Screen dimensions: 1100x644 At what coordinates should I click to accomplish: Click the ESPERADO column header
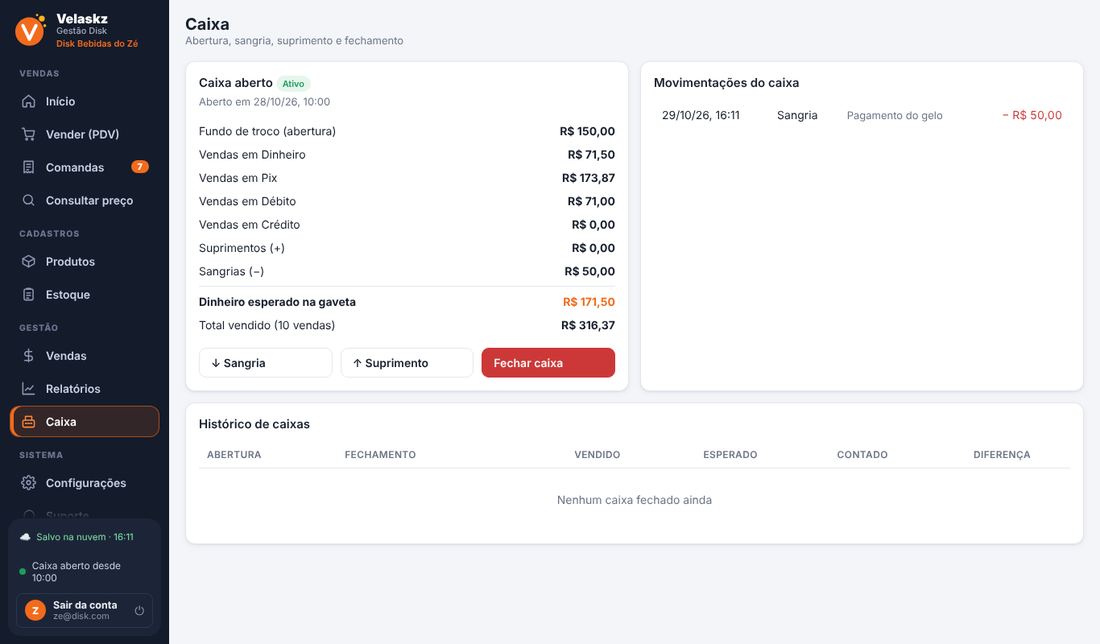[x=730, y=455]
